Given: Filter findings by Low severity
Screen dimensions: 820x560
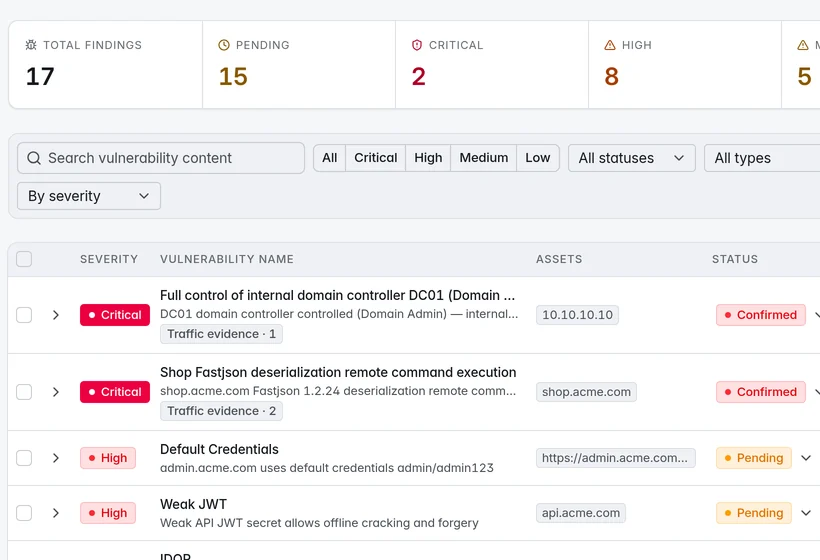Looking at the screenshot, I should pyautogui.click(x=538, y=158).
